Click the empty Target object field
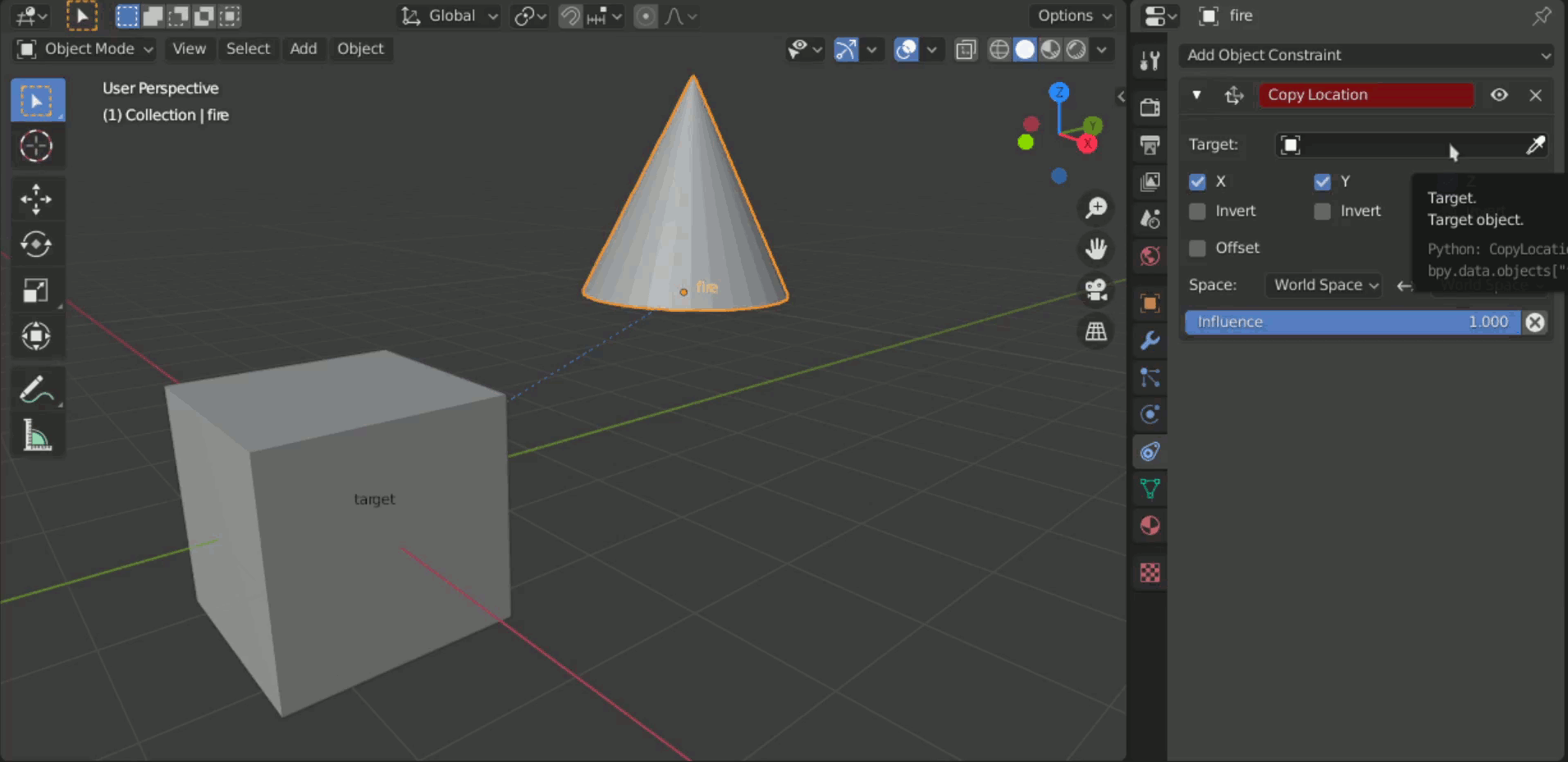Image resolution: width=1568 pixels, height=762 pixels. [x=1395, y=144]
